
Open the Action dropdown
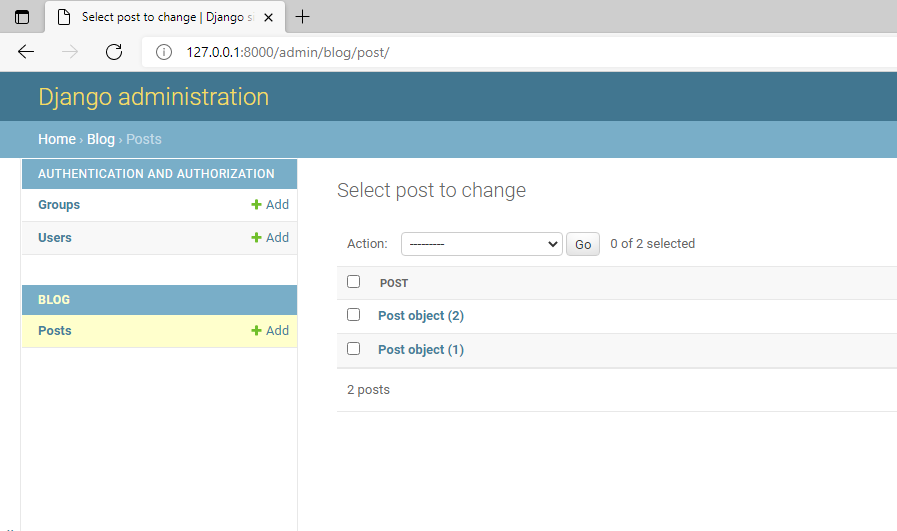[482, 244]
